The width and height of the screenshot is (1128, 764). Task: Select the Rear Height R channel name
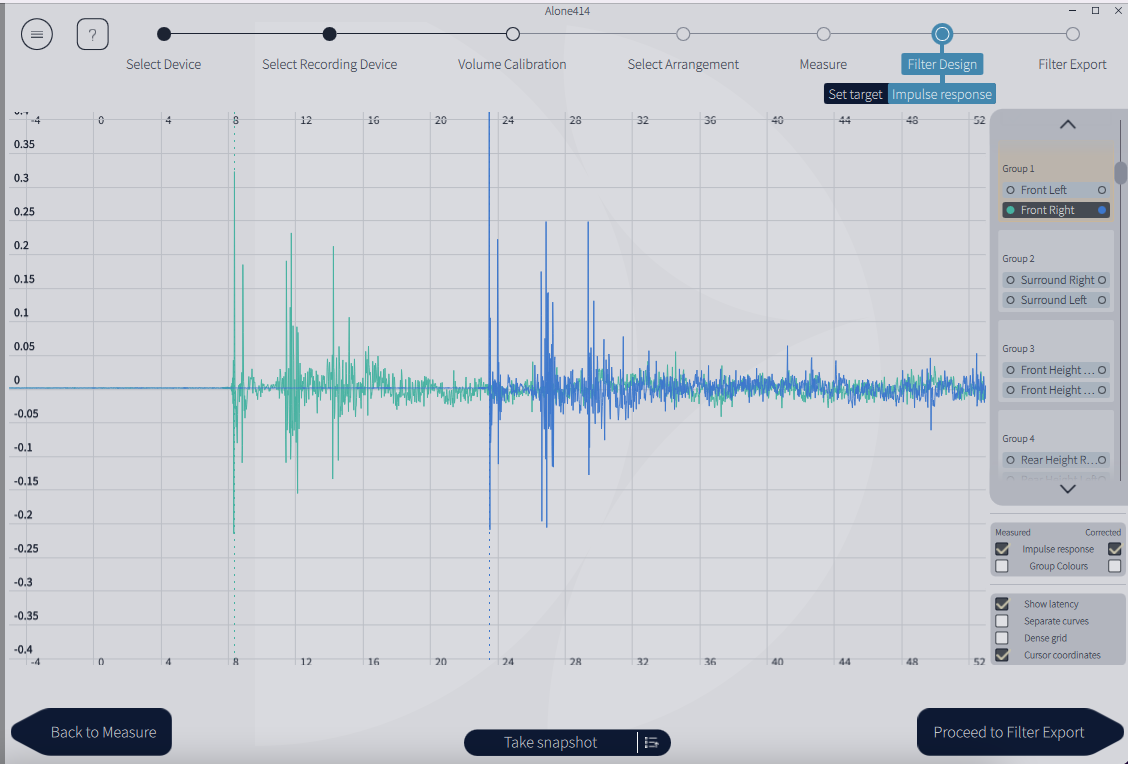click(1058, 460)
